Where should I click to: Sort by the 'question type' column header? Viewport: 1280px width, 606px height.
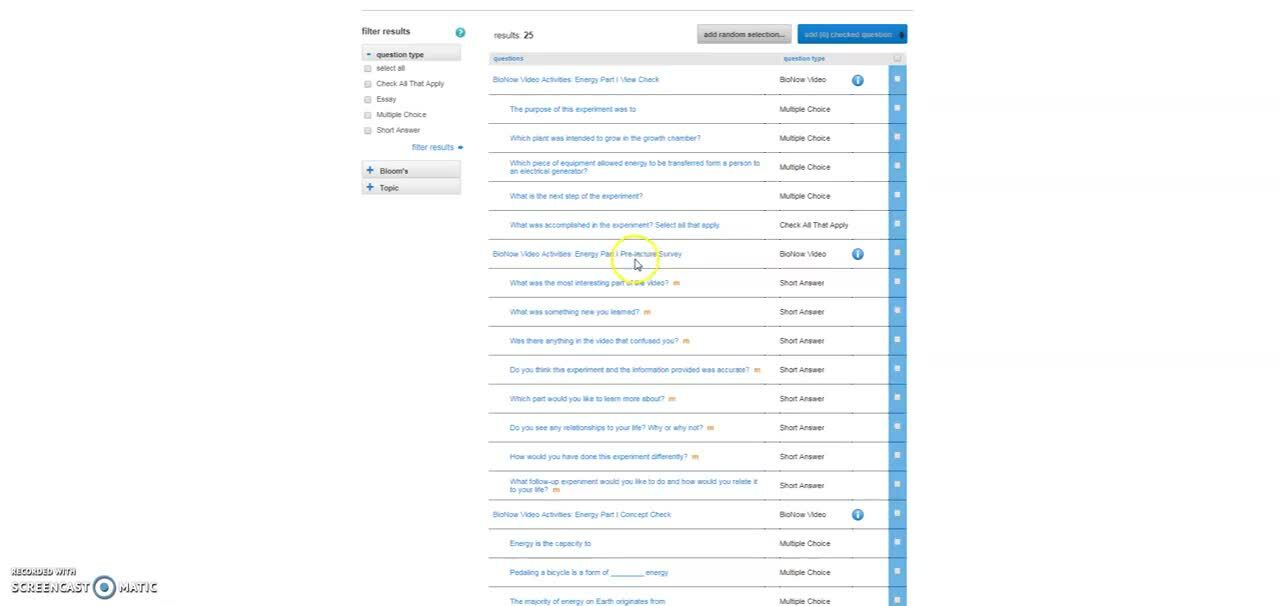pos(804,59)
